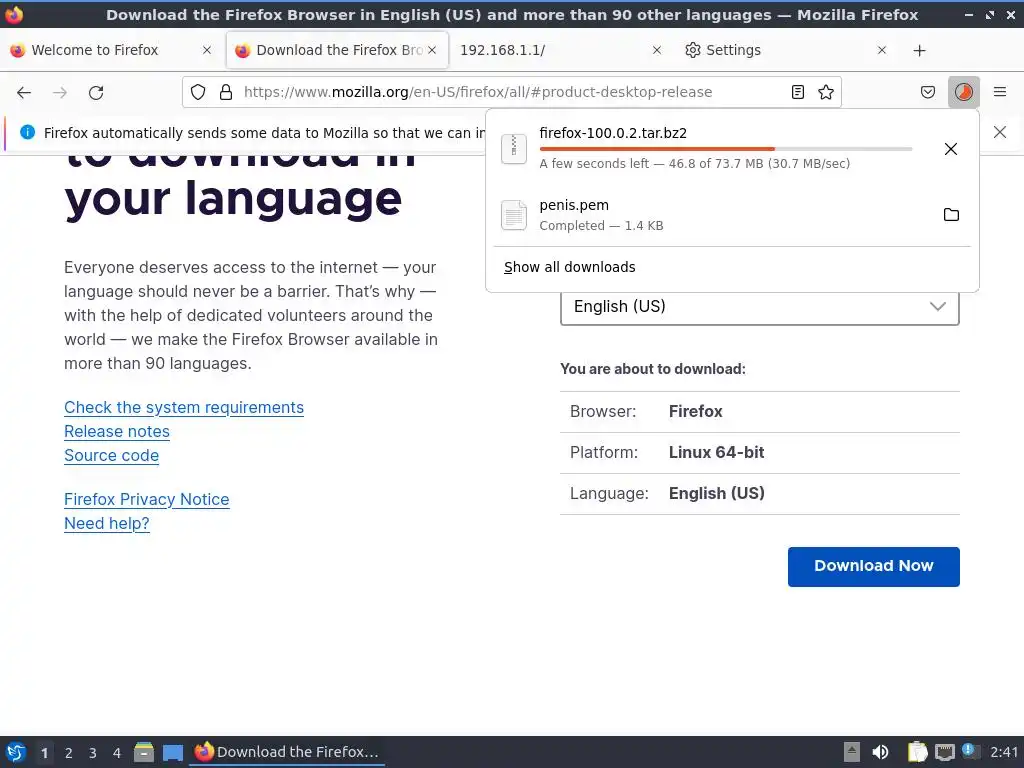Go back to the previous page
The width and height of the screenshot is (1024, 768).
coord(24,92)
